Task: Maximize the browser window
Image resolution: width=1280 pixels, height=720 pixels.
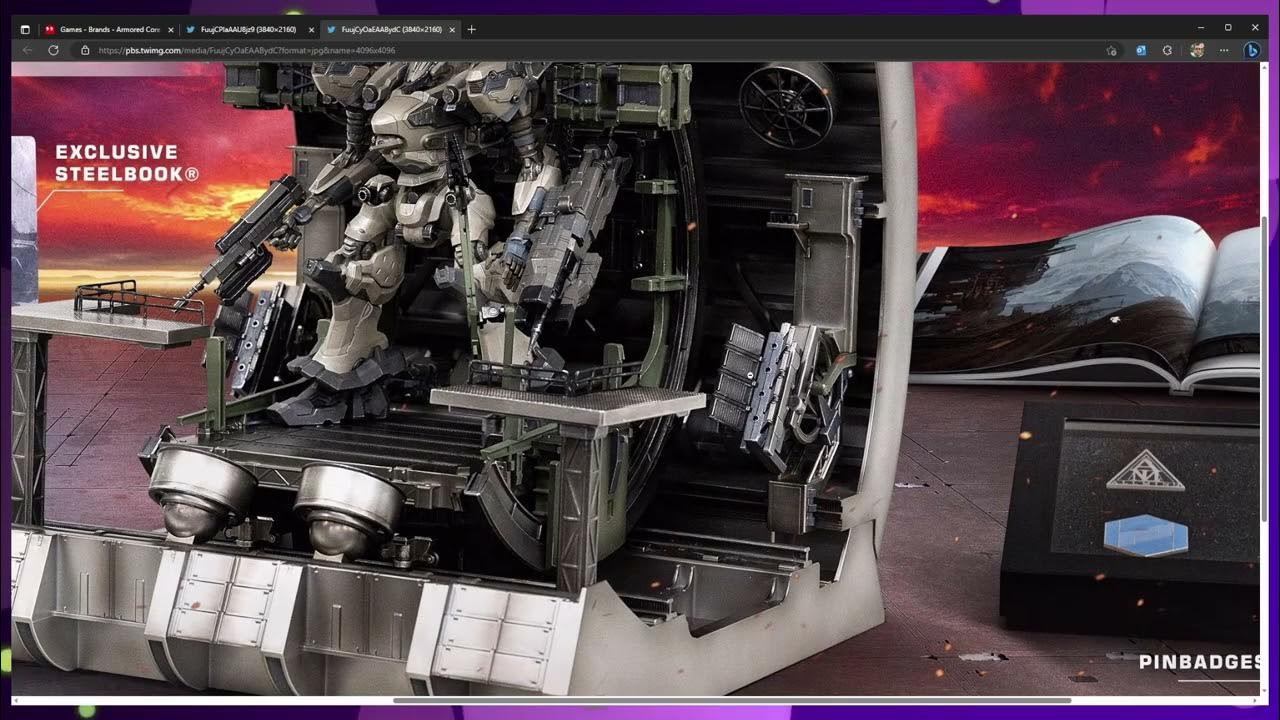Action: (x=1228, y=28)
